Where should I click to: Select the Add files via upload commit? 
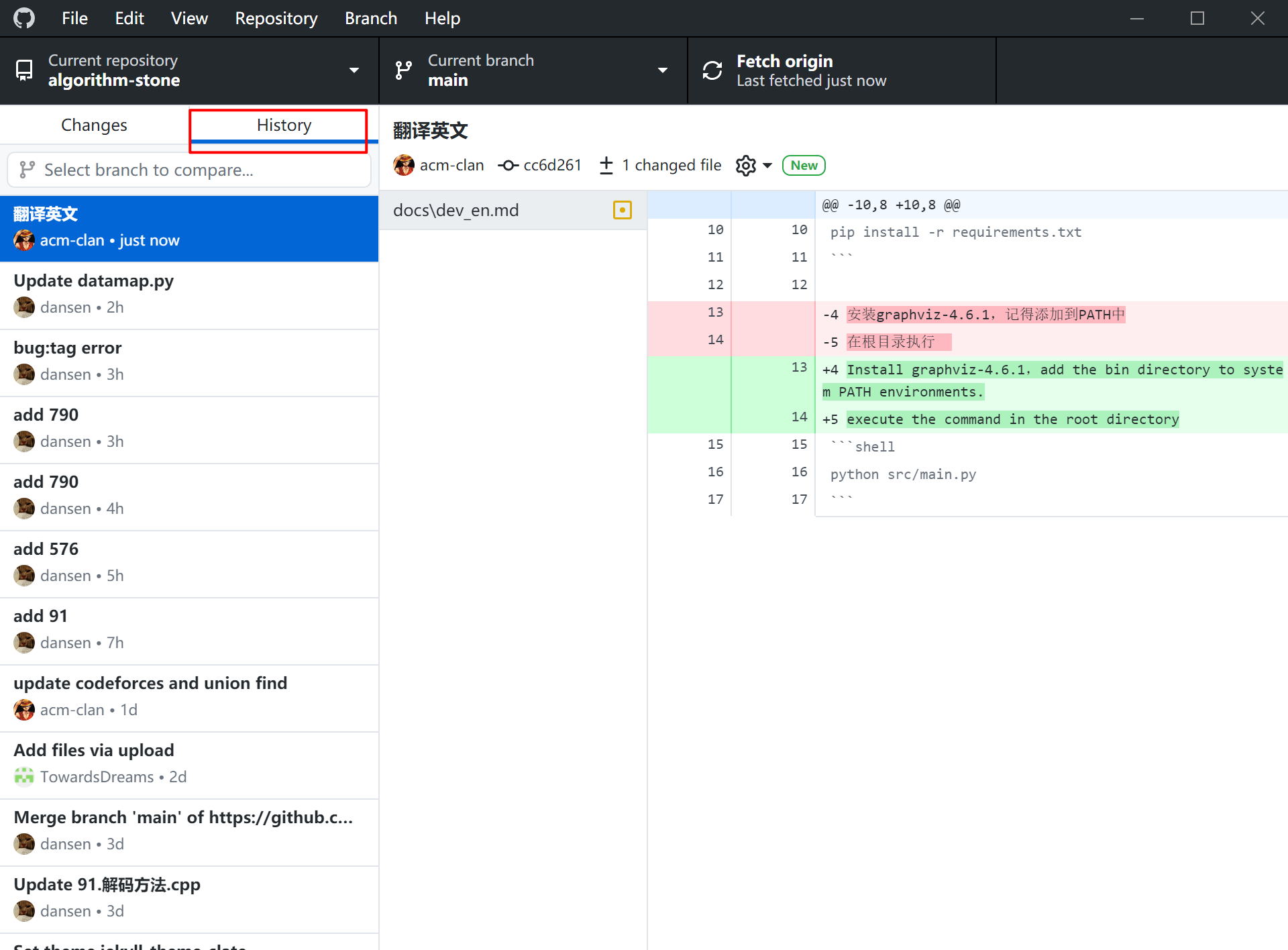click(x=189, y=763)
